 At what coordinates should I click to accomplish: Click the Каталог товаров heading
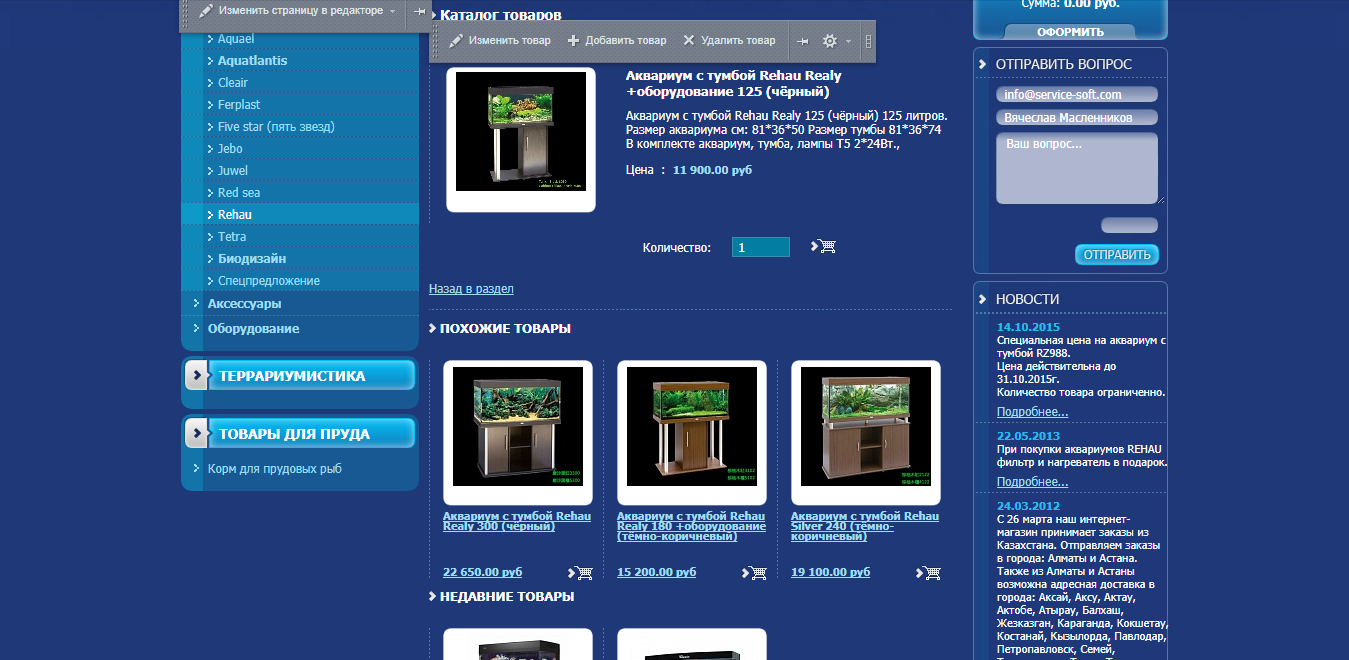pos(501,15)
